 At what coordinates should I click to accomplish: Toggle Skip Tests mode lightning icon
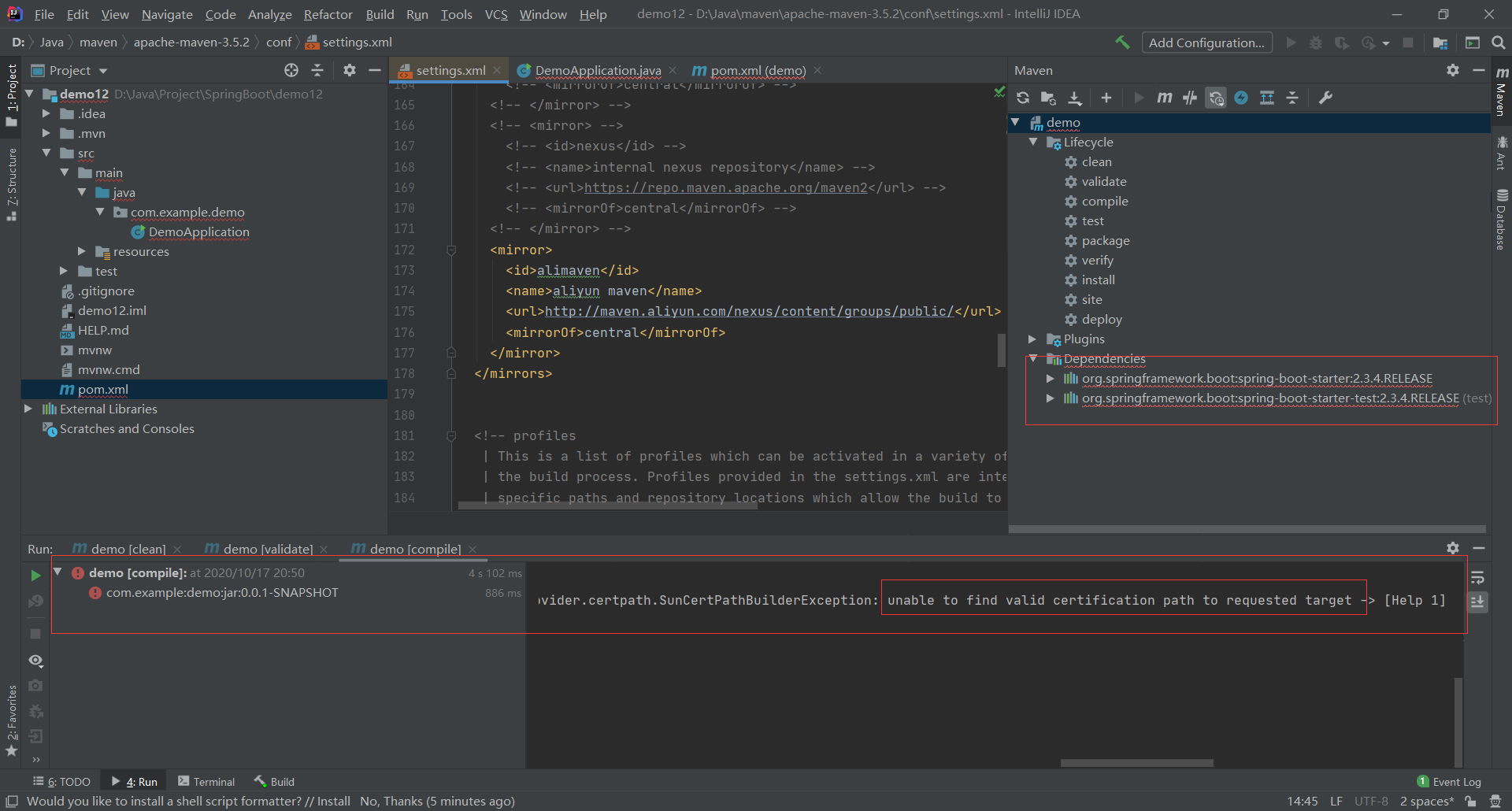(1241, 98)
